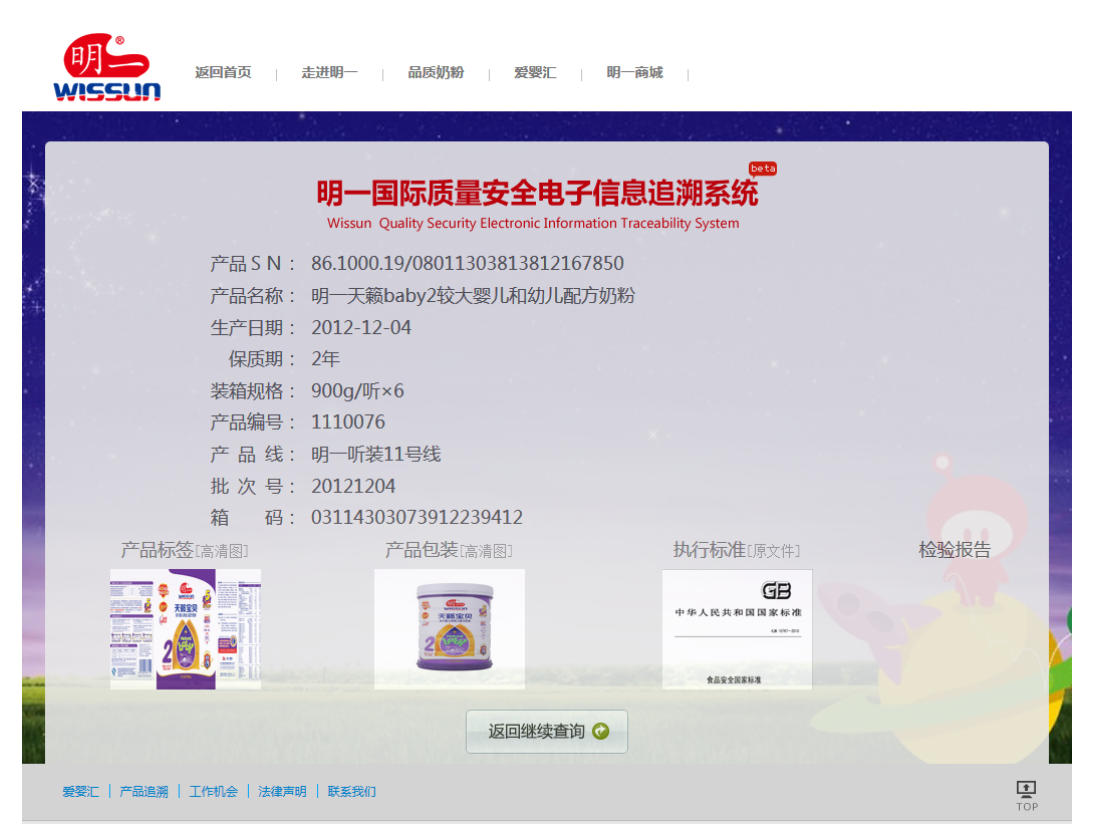Click 高清图 link beside 产品包装
Screen dimensions: 1104x836
486,551
